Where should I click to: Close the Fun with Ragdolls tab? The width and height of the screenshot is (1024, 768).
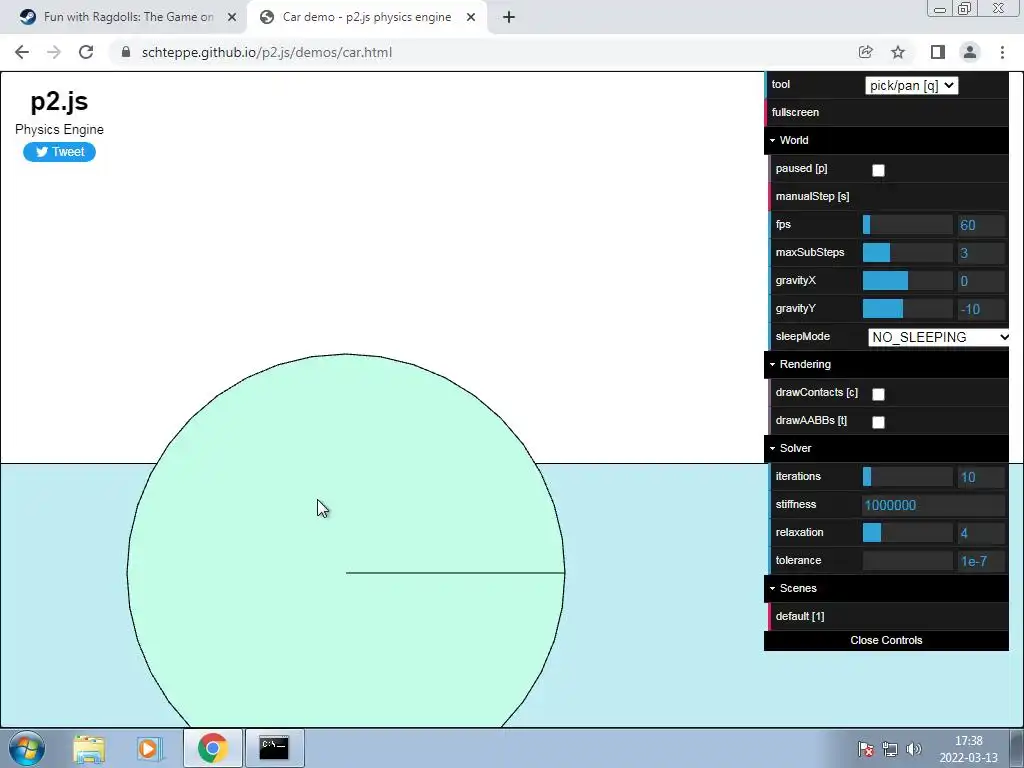tap(232, 17)
